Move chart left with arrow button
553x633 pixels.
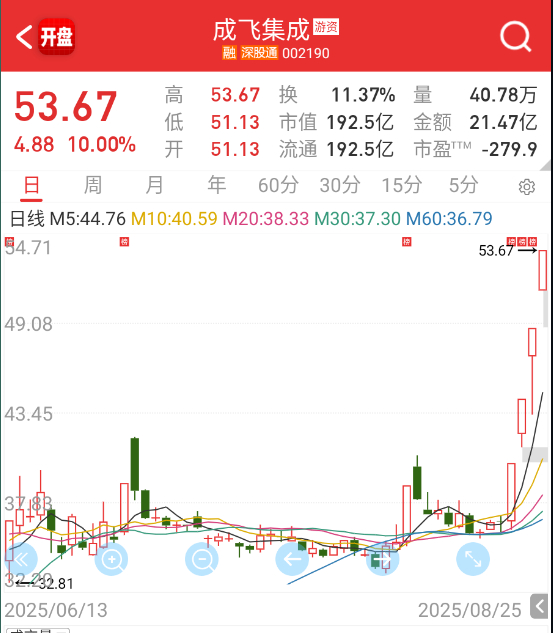coord(292,559)
